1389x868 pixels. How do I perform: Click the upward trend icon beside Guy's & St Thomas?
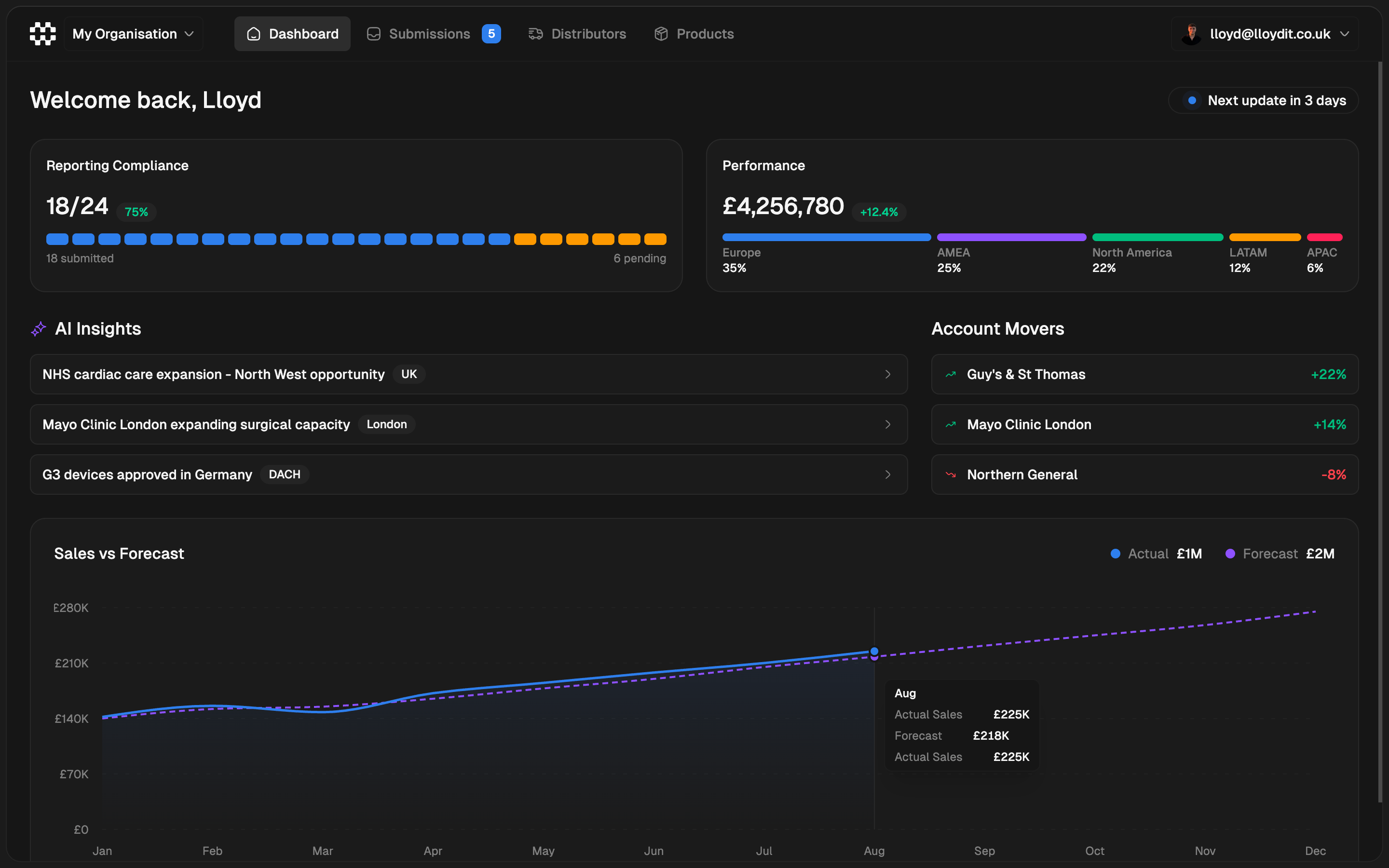tap(951, 374)
